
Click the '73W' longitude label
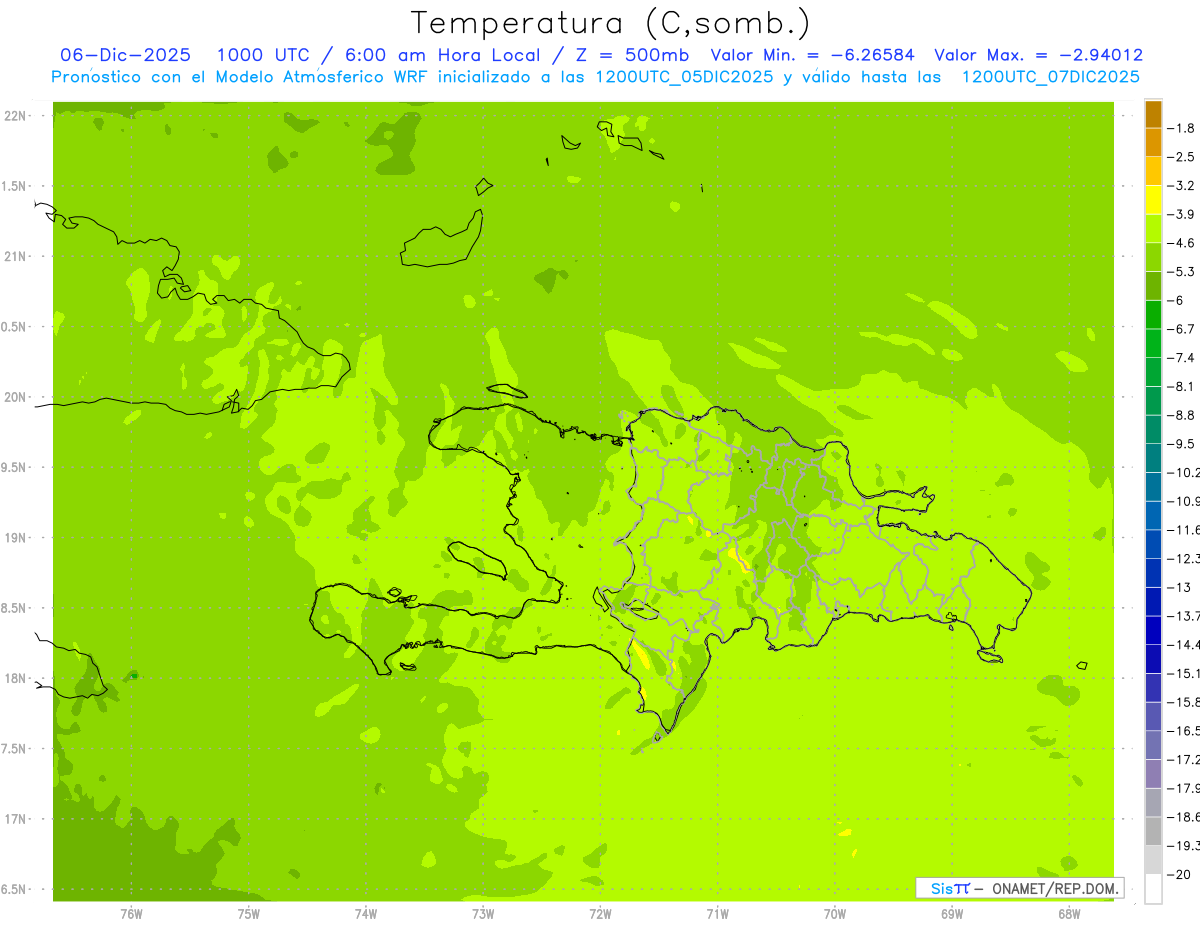[x=483, y=914]
